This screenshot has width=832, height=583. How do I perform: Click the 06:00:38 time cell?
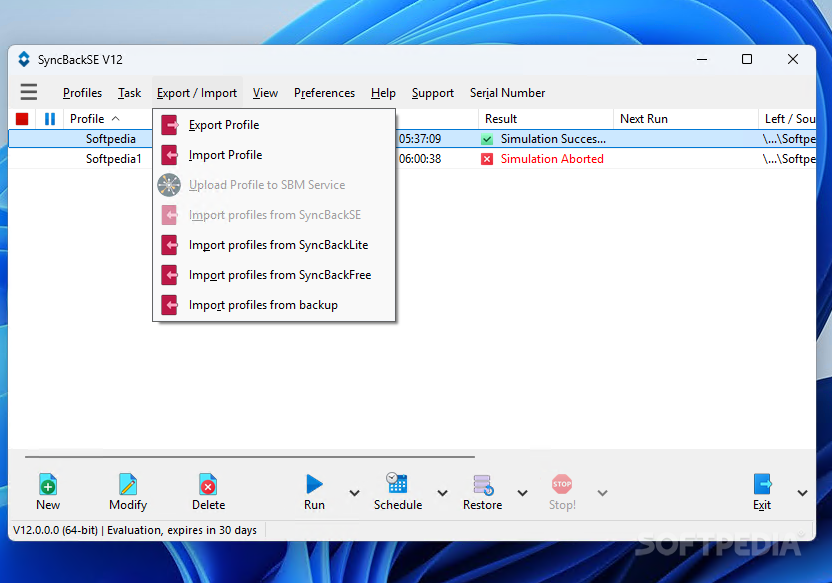point(420,159)
